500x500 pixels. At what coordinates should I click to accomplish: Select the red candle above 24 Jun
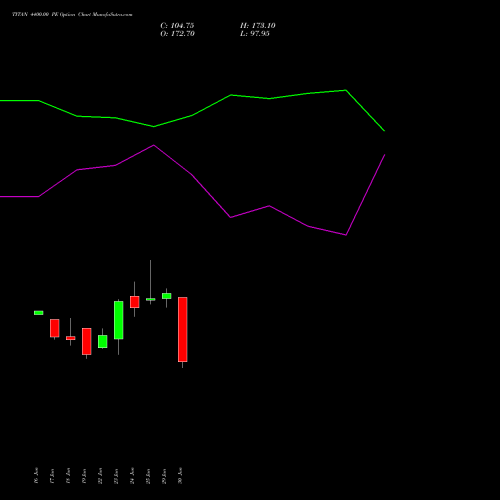pyautogui.click(x=135, y=302)
